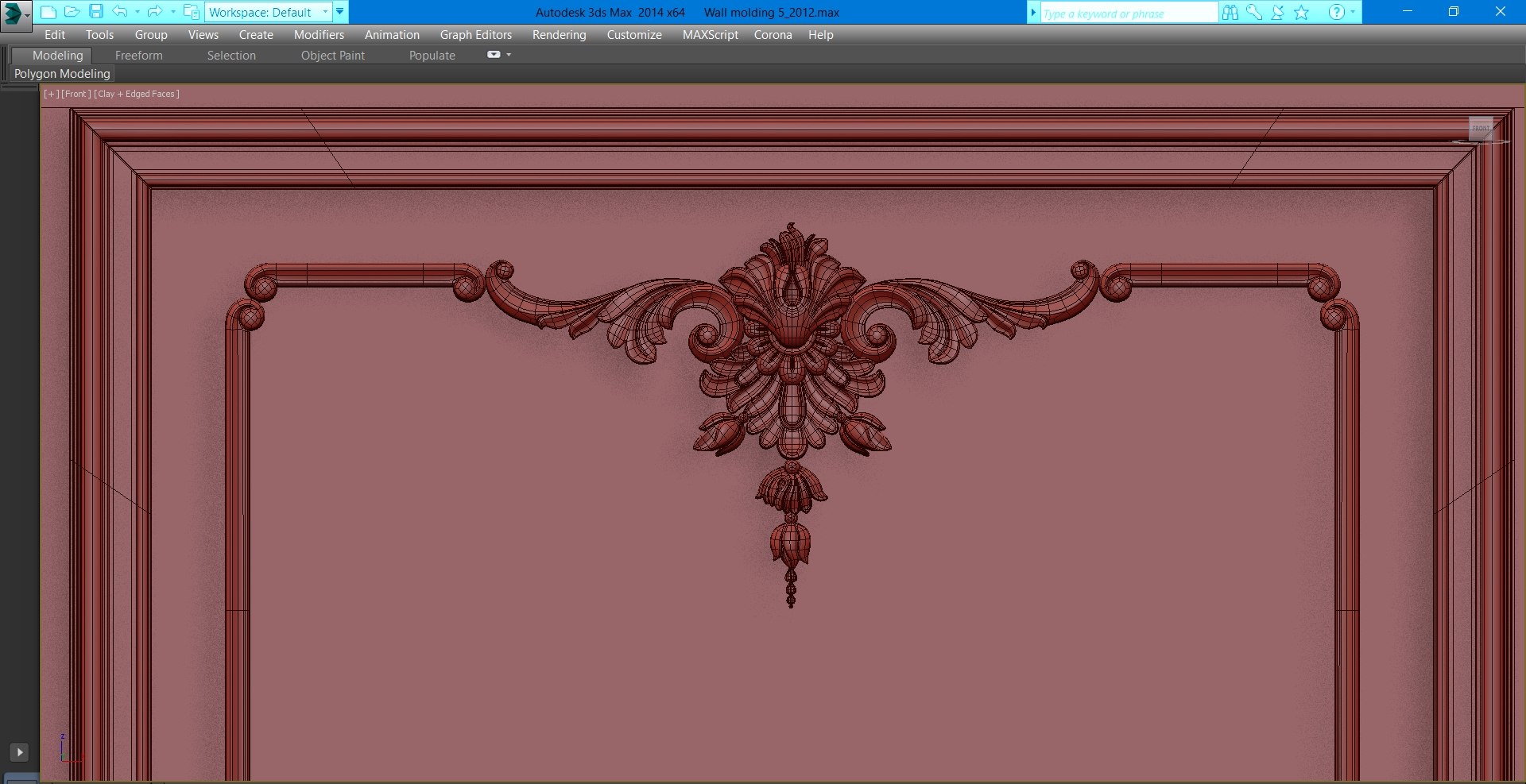This screenshot has height=784, width=1526.
Task: Switch to the Object Paint ribbon tab
Action: click(x=333, y=56)
